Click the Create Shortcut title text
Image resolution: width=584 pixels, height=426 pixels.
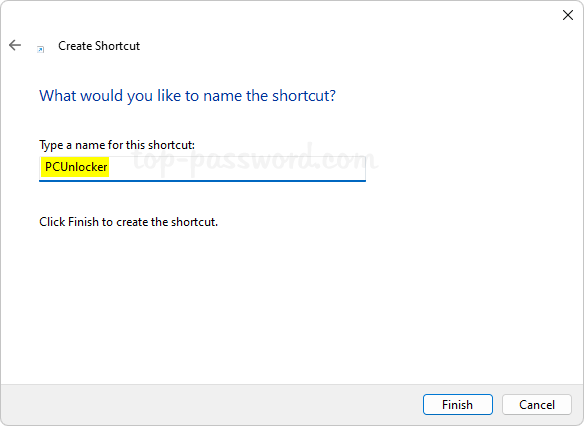tap(99, 46)
